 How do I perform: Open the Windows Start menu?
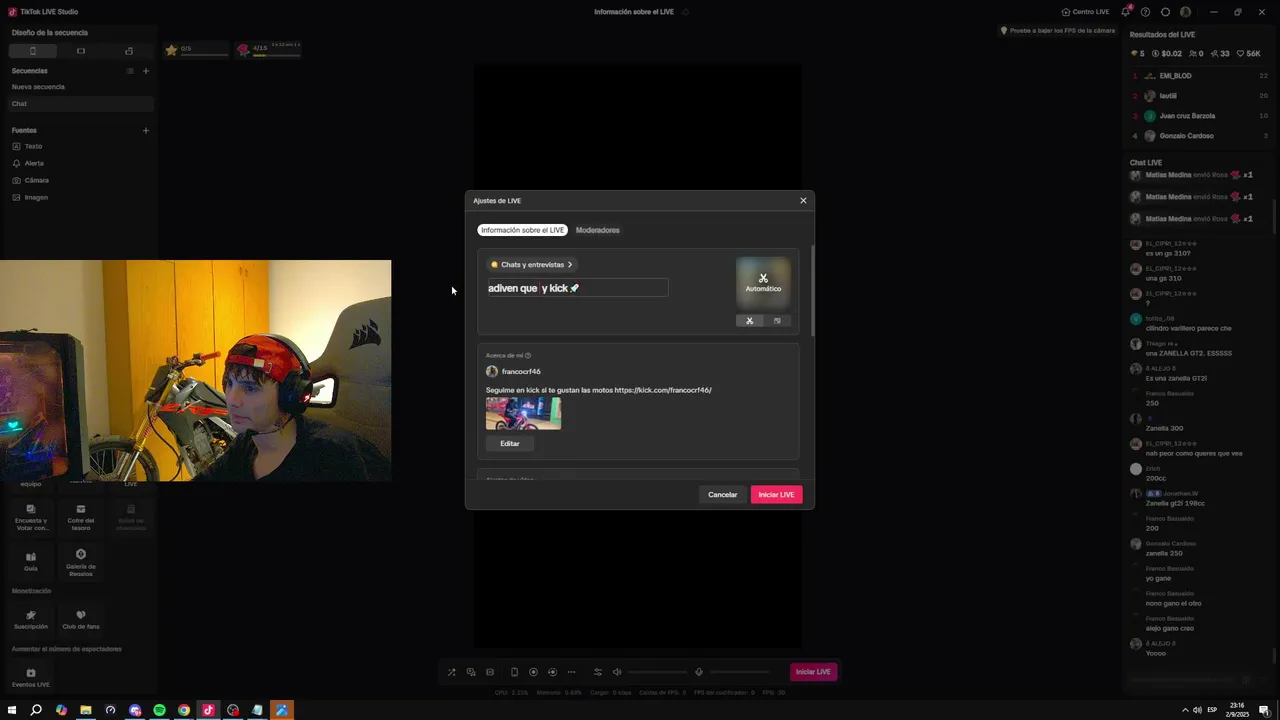coord(12,710)
